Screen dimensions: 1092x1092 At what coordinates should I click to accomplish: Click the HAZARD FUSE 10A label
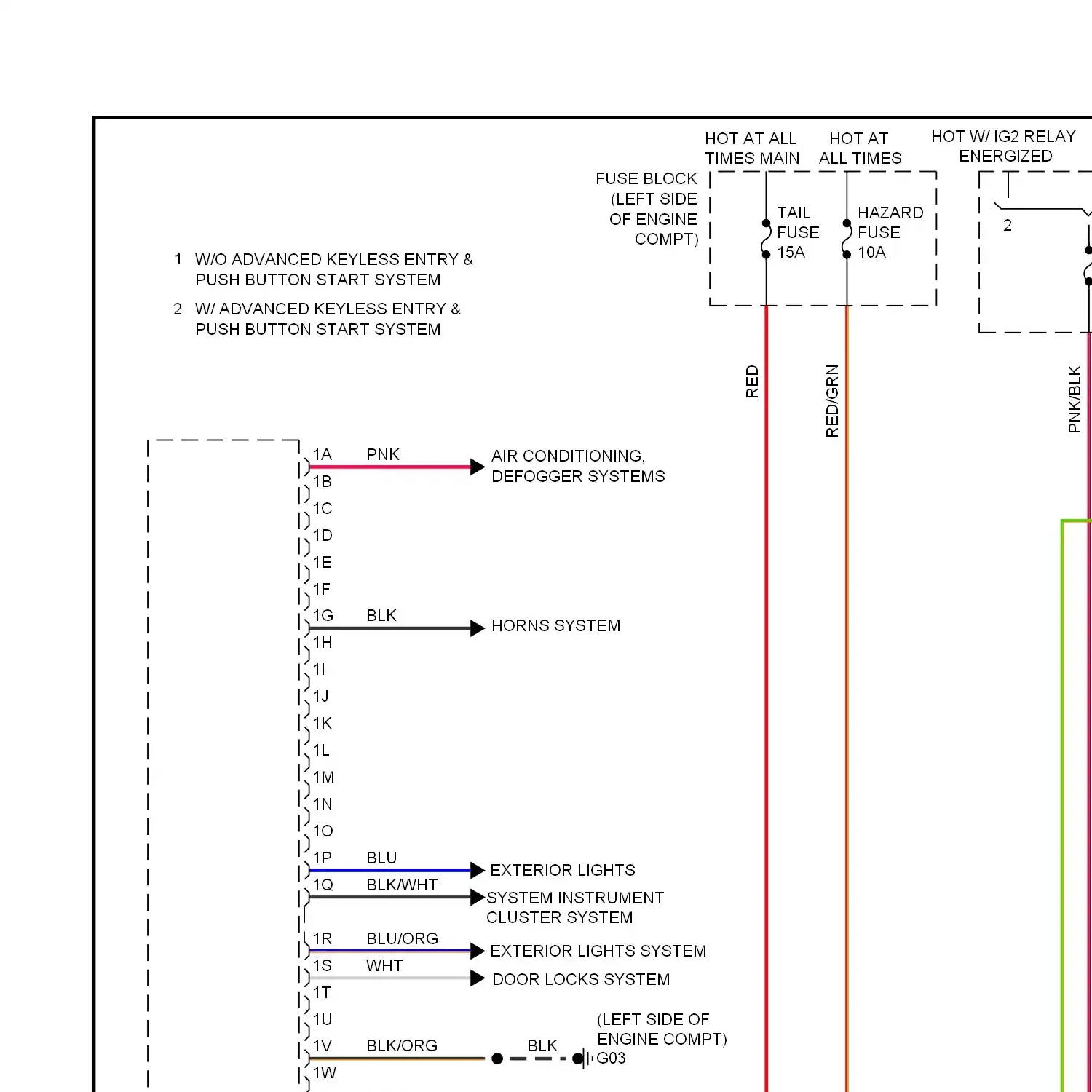890,233
